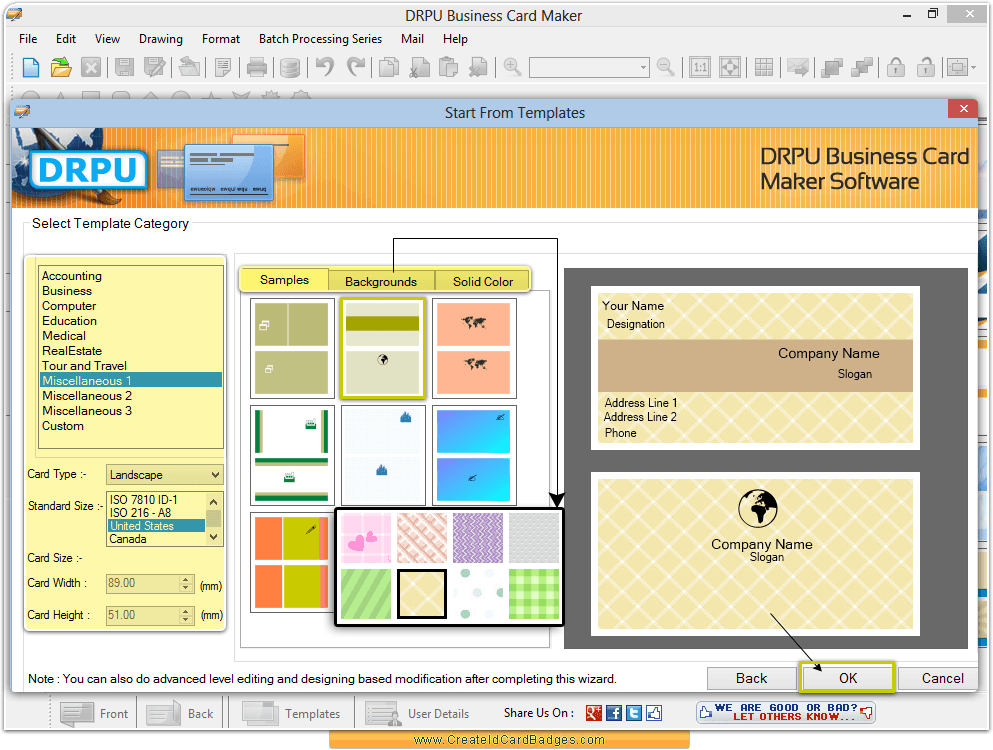Click the Templates button in bottom bar
Viewport: 993px width, 750px height.
tap(291, 714)
